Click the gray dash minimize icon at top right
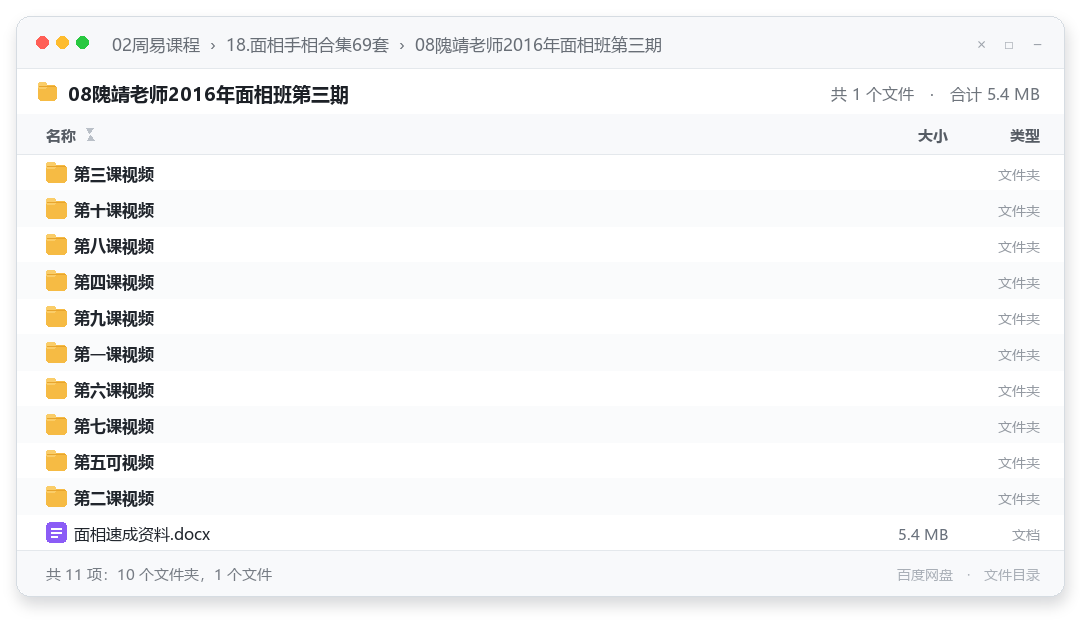 [1037, 45]
